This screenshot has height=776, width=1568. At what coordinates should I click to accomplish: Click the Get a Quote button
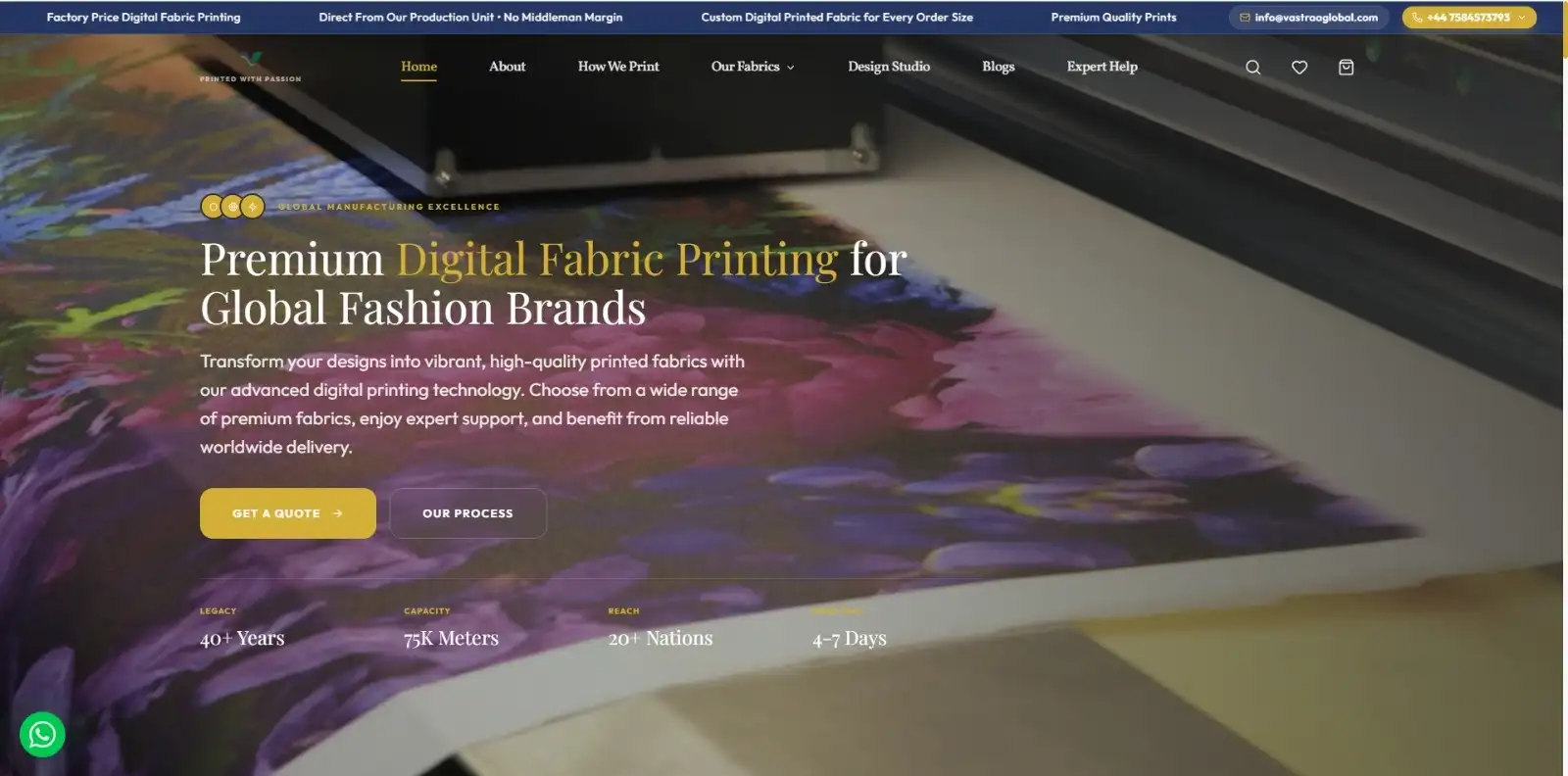pyautogui.click(x=288, y=513)
